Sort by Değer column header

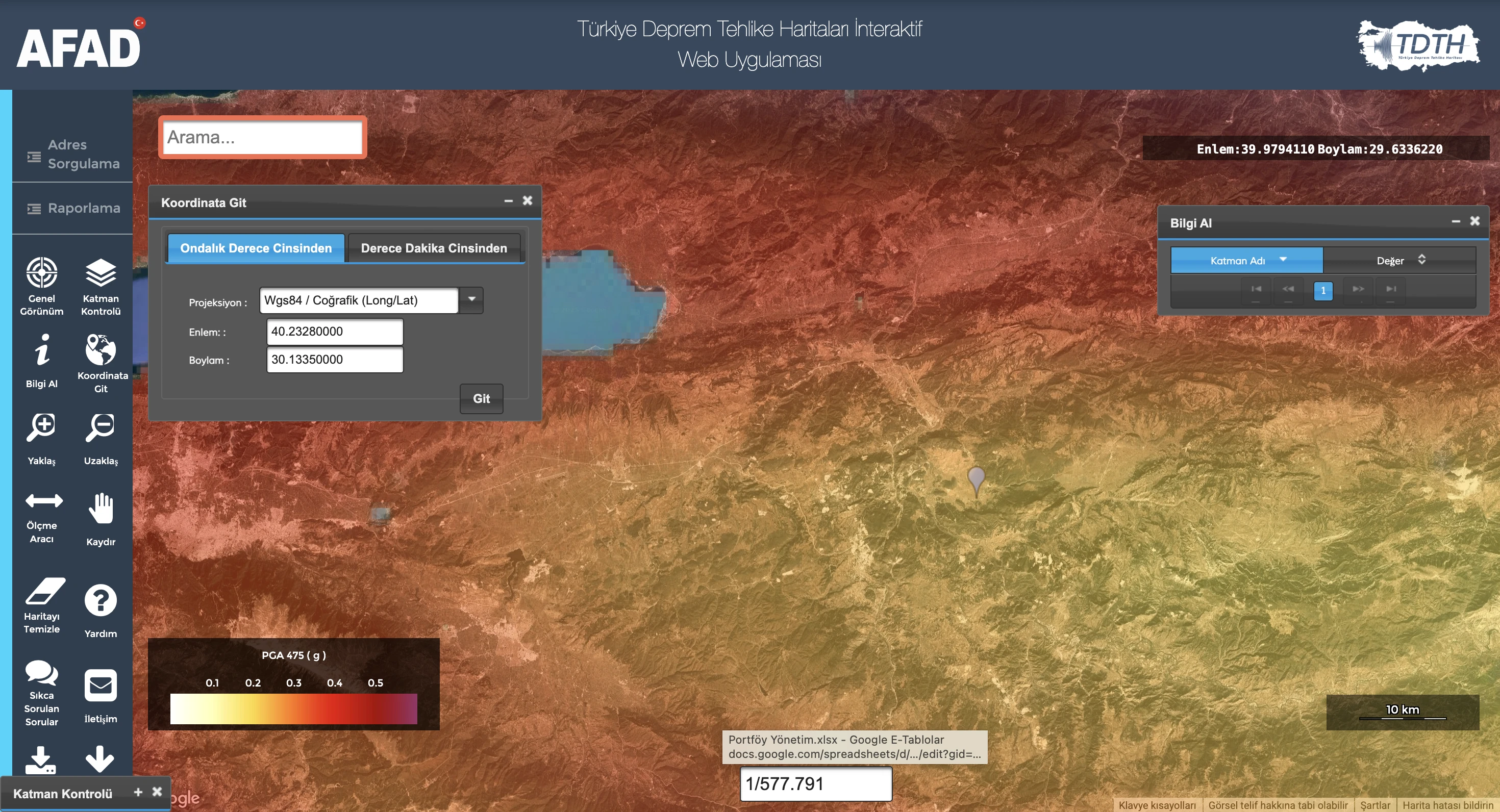tap(1400, 260)
